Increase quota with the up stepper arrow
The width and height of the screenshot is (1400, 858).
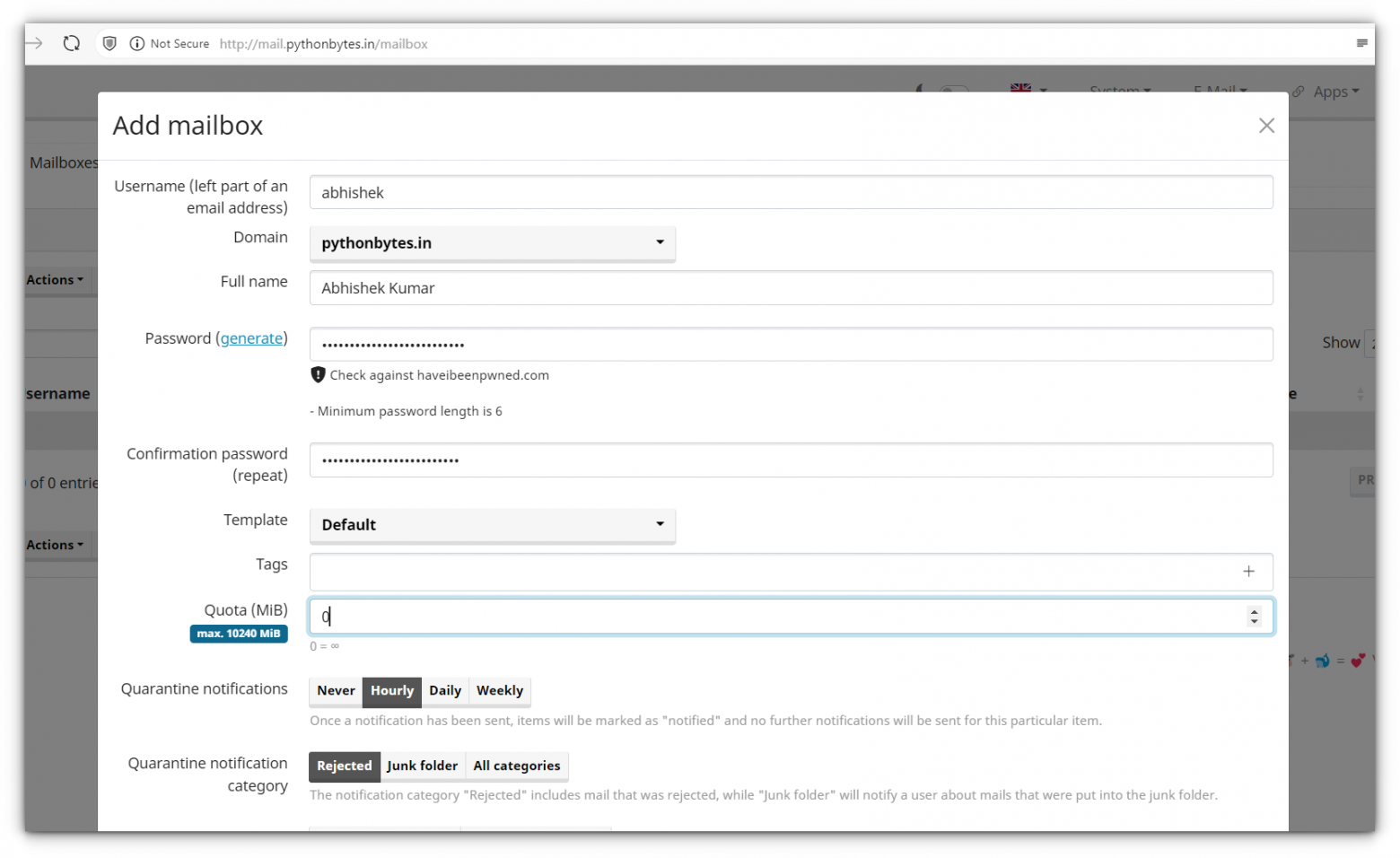click(x=1255, y=611)
